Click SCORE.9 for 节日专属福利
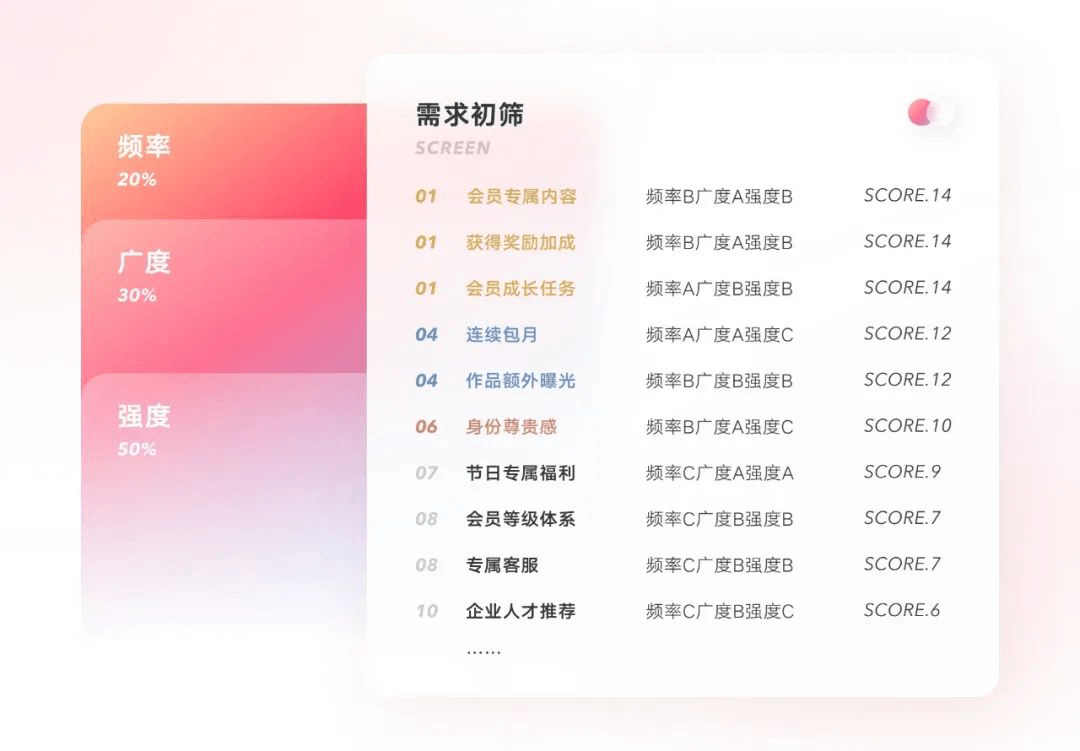This screenshot has height=751, width=1080. (x=902, y=473)
